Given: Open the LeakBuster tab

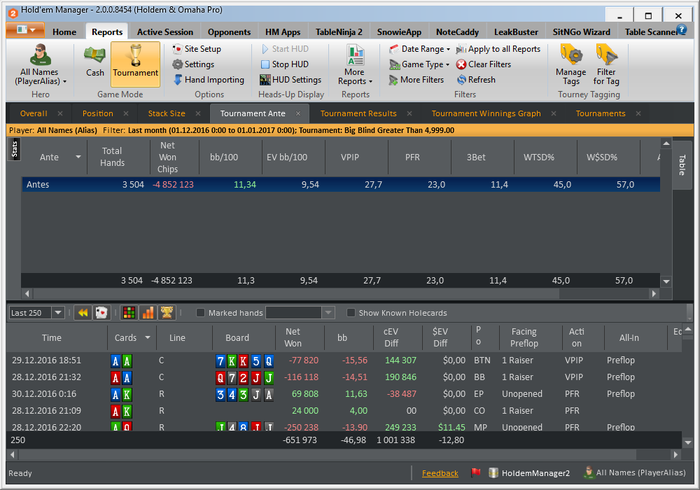Looking at the screenshot, I should click(516, 32).
